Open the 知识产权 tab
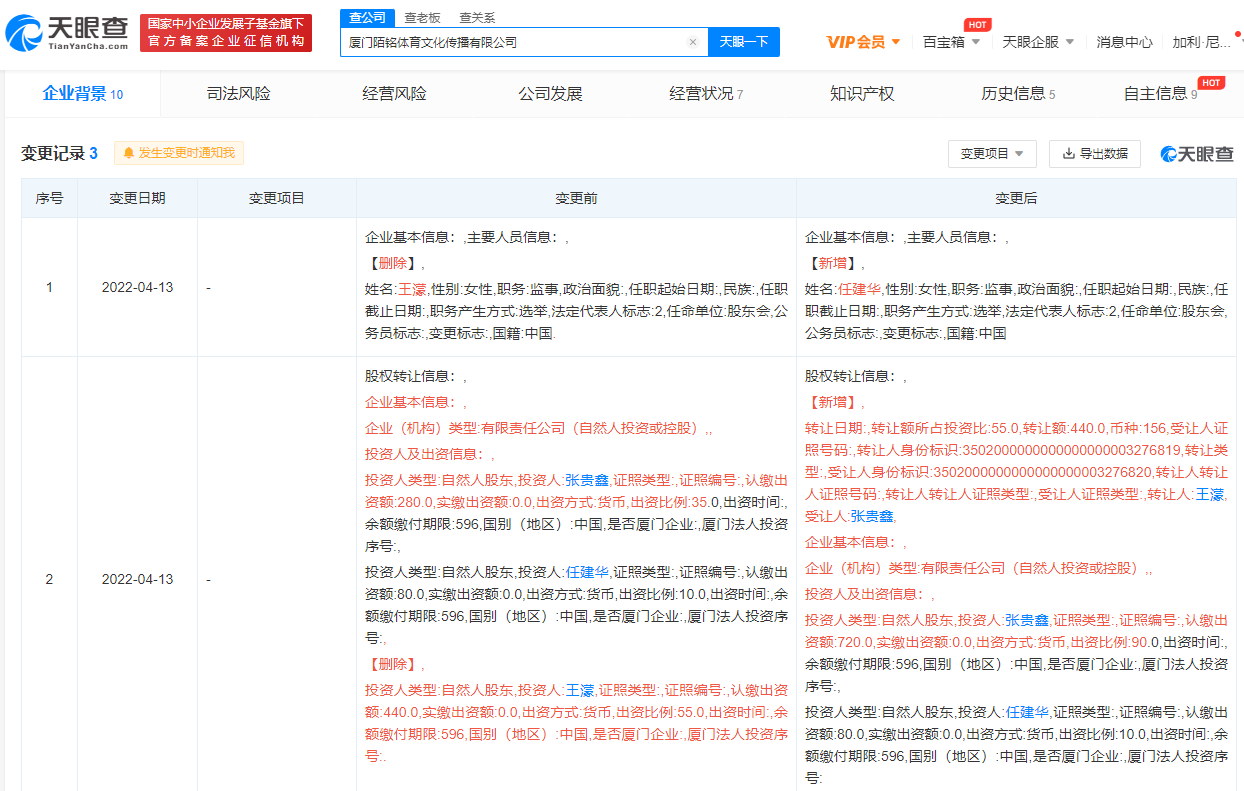 click(861, 94)
